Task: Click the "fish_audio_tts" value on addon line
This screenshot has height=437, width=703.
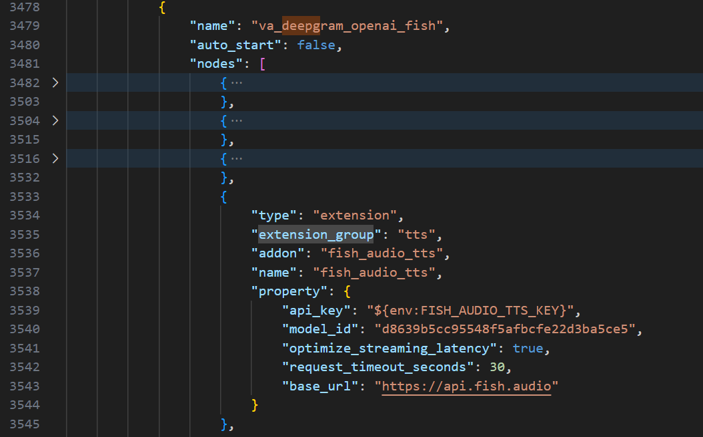Action: pos(382,253)
